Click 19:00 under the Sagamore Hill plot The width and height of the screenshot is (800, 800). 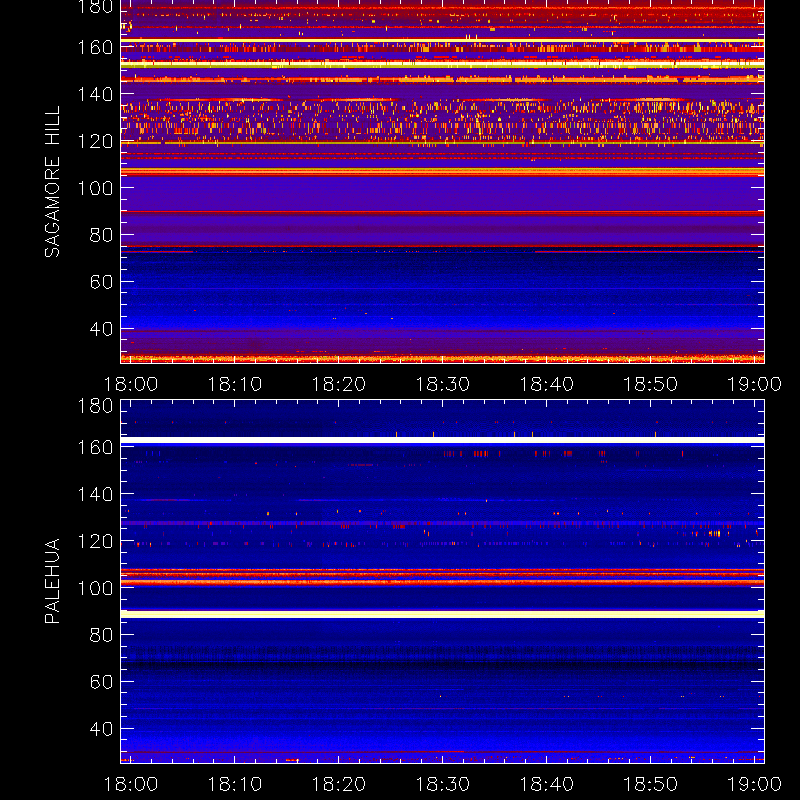point(754,384)
